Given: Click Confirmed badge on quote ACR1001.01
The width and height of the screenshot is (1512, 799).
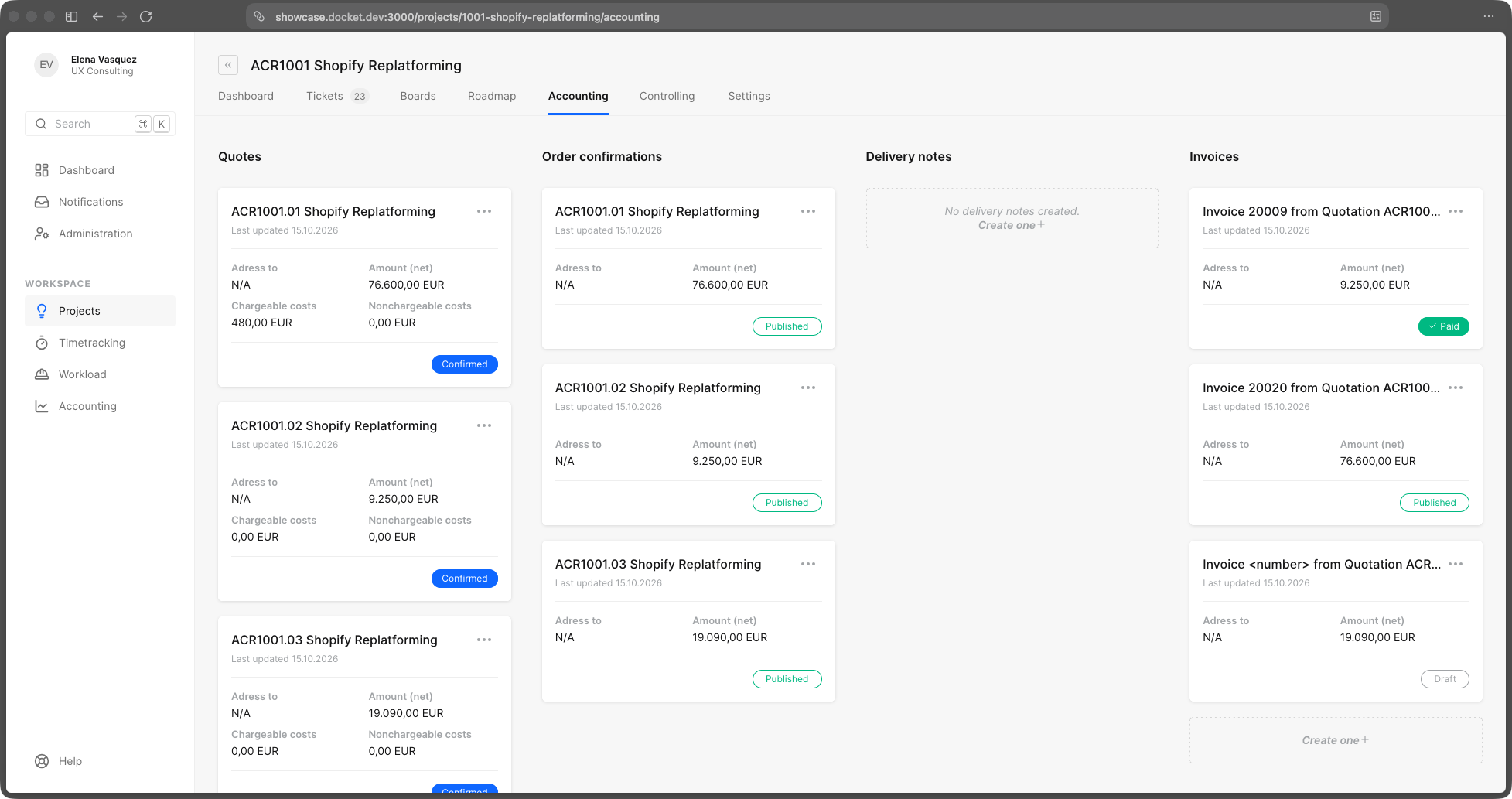Looking at the screenshot, I should (x=465, y=364).
